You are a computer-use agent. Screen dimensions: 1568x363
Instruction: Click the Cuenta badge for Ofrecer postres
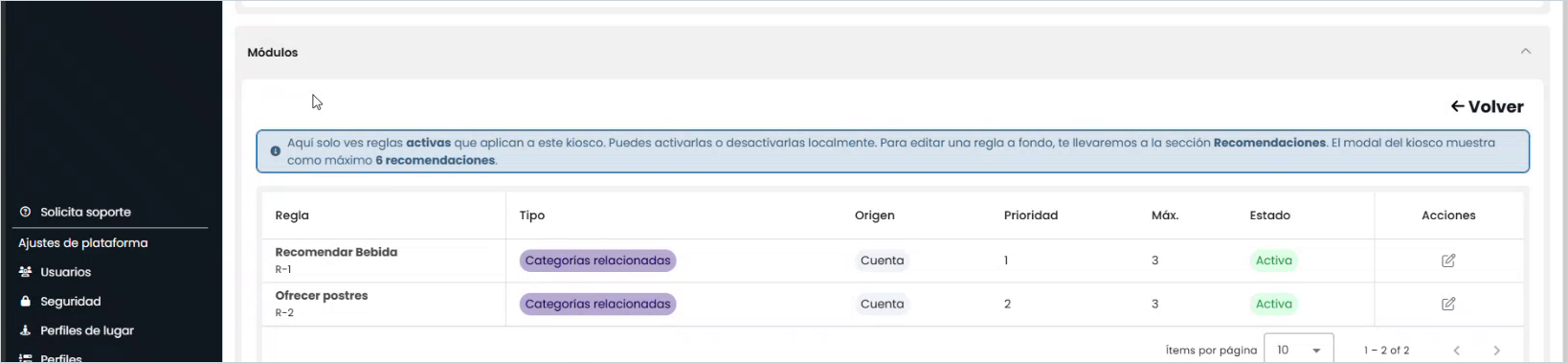882,304
